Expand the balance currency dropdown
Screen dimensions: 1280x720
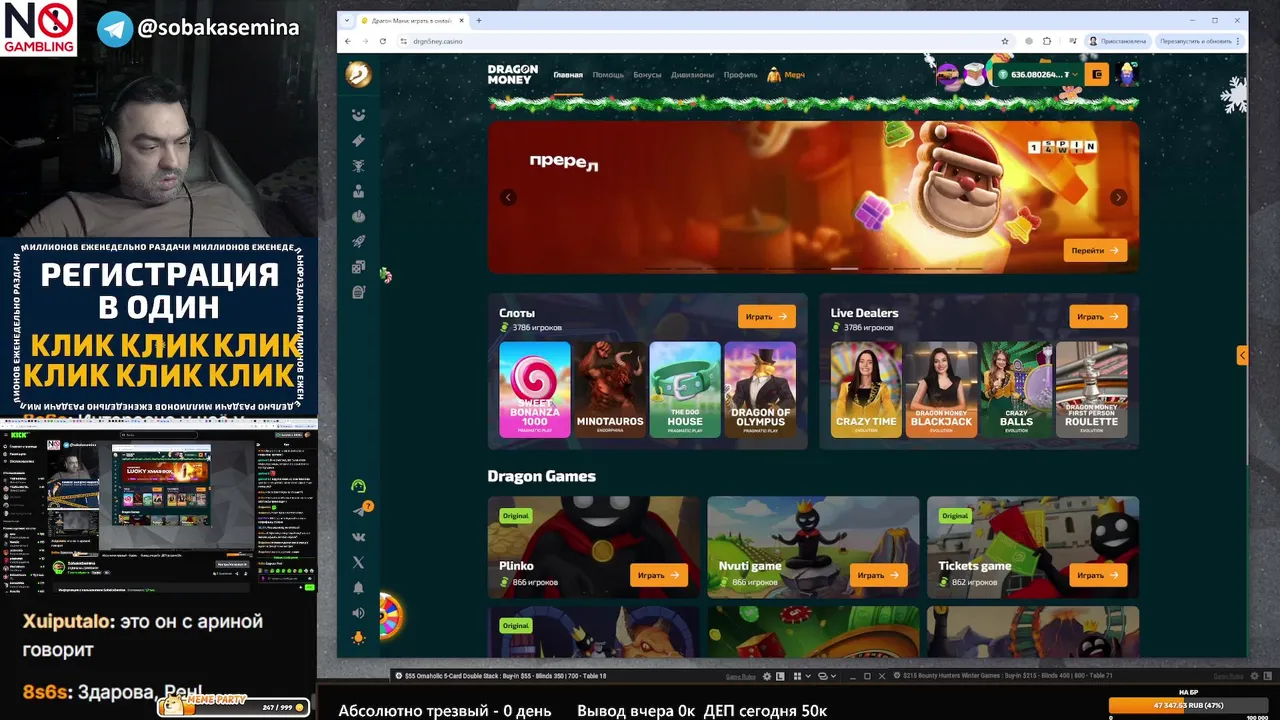coord(1077,75)
